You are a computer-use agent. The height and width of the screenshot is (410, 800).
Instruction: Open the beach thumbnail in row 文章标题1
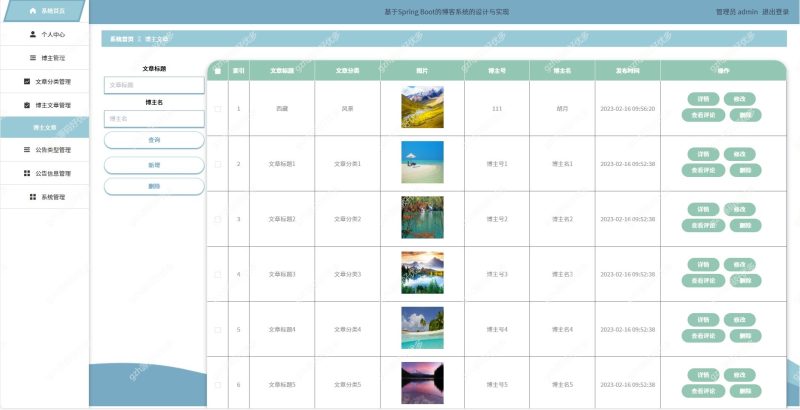click(x=422, y=162)
